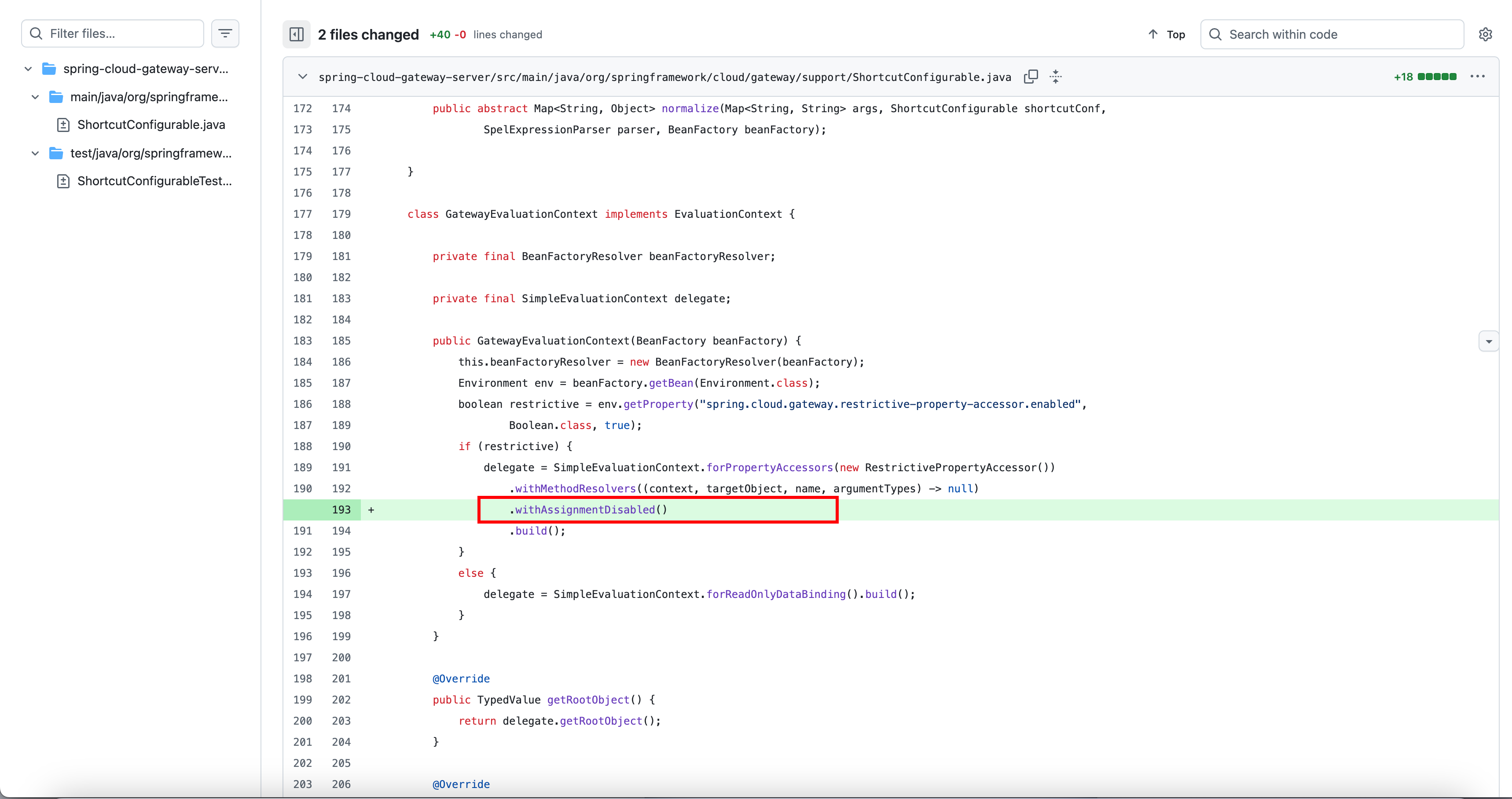Open the file filter options icon
Image resolution: width=1512 pixels, height=799 pixels.
pyautogui.click(x=225, y=33)
